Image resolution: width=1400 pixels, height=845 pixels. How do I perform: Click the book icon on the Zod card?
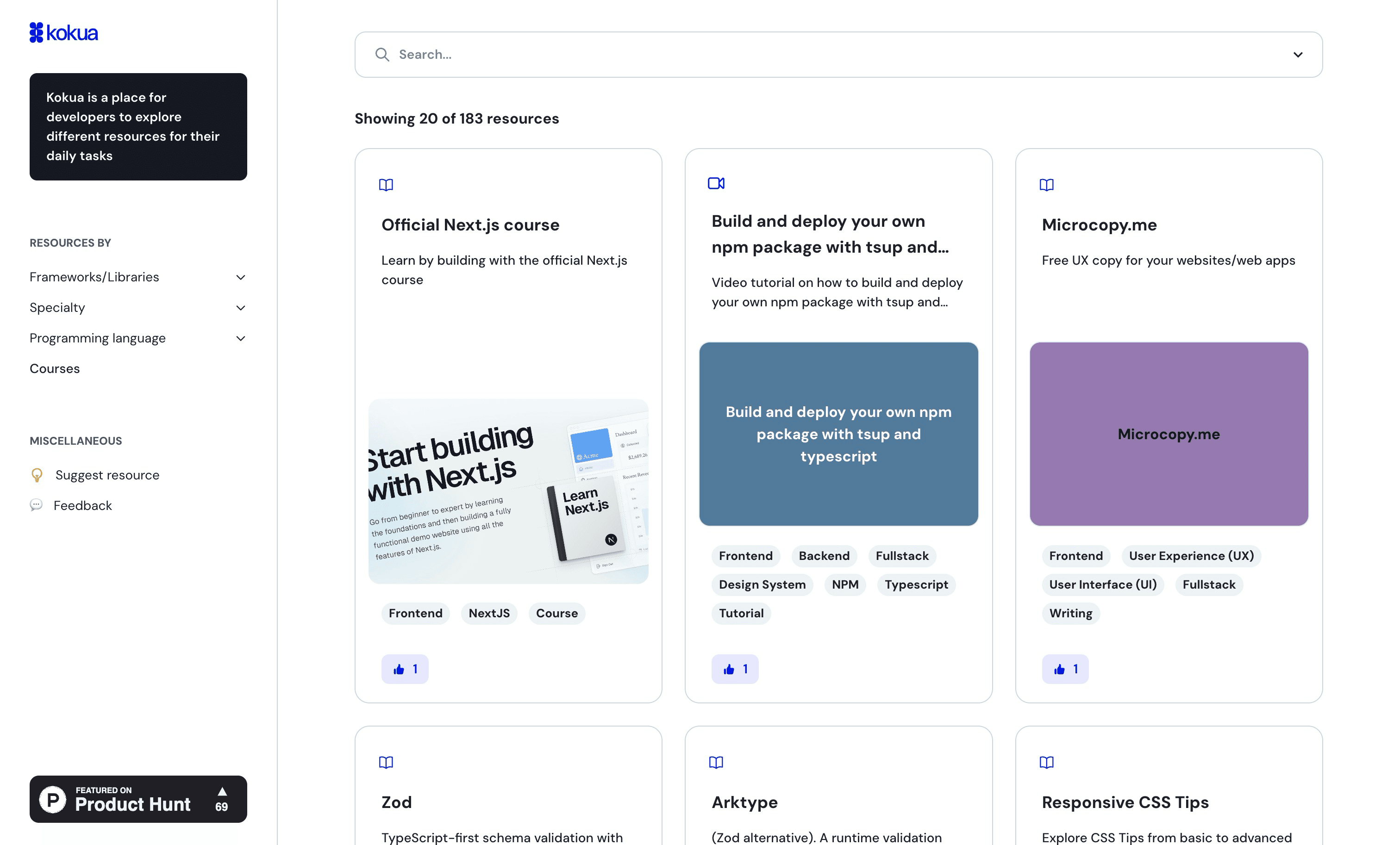point(386,762)
